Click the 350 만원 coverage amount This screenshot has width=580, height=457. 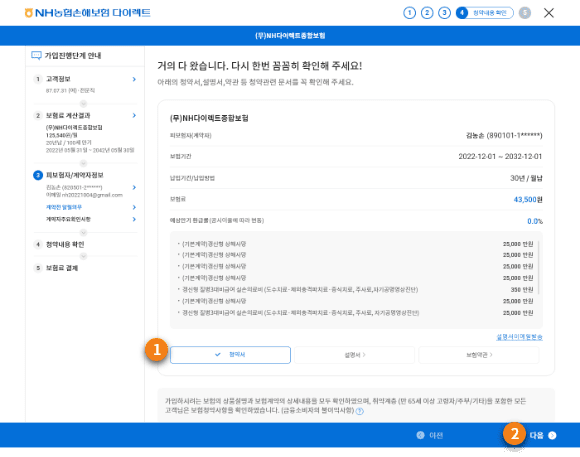[522, 289]
